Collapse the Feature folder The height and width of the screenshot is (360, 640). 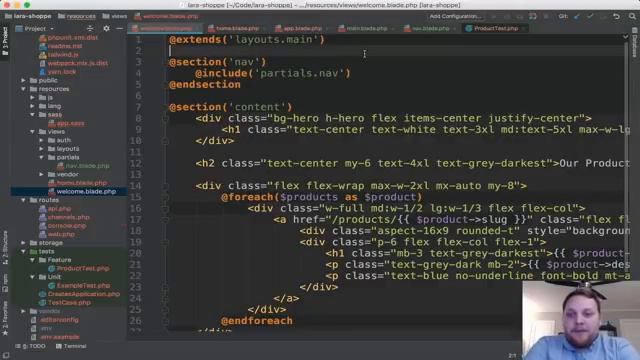pos(33,260)
